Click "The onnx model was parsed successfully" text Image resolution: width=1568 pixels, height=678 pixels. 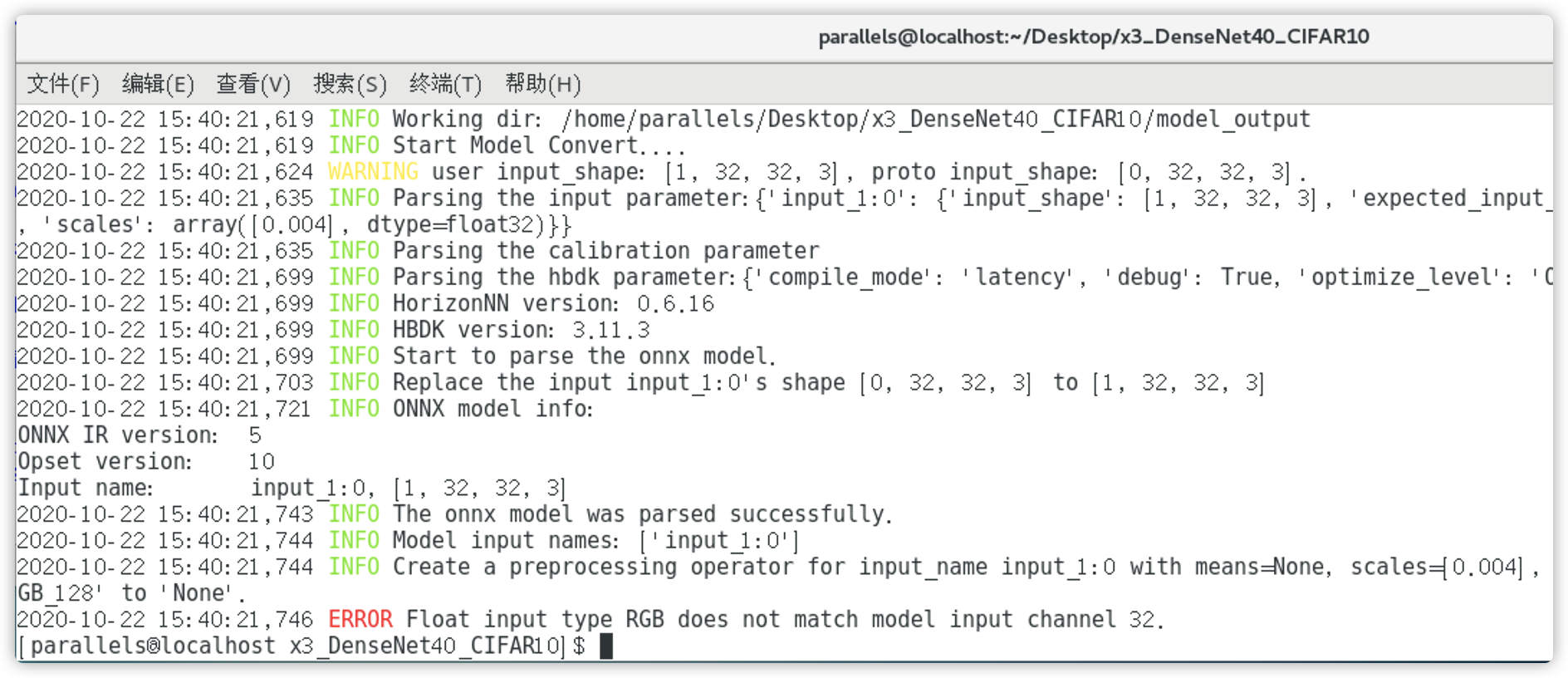(x=642, y=514)
